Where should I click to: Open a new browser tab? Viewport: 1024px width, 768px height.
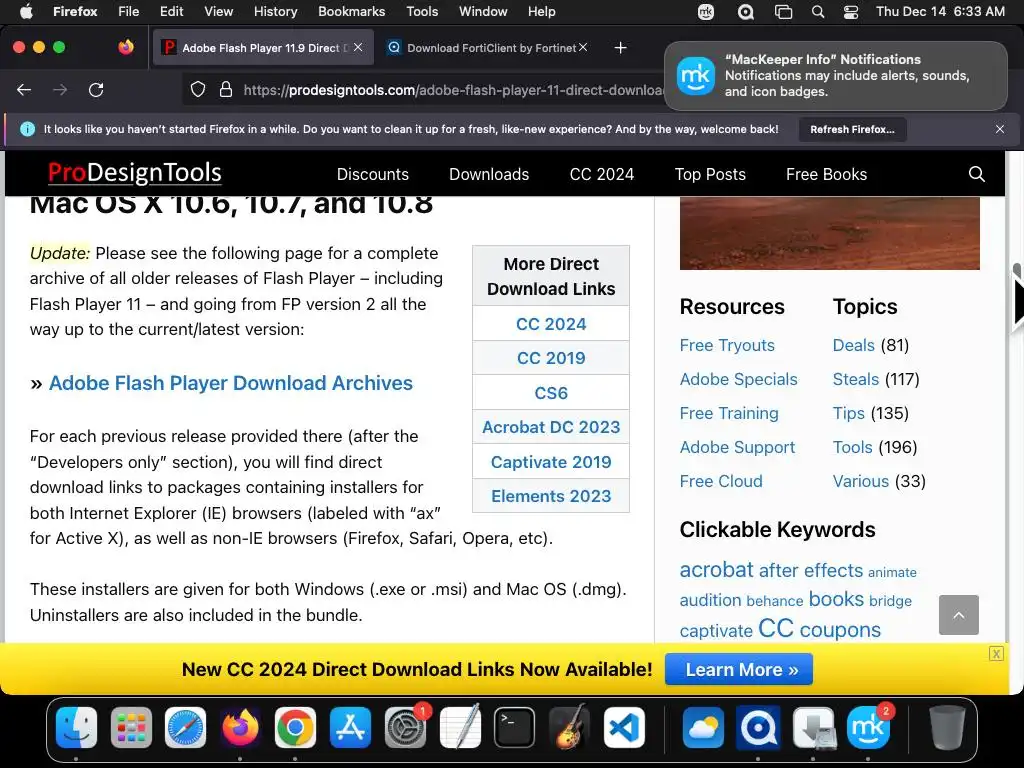tap(620, 48)
